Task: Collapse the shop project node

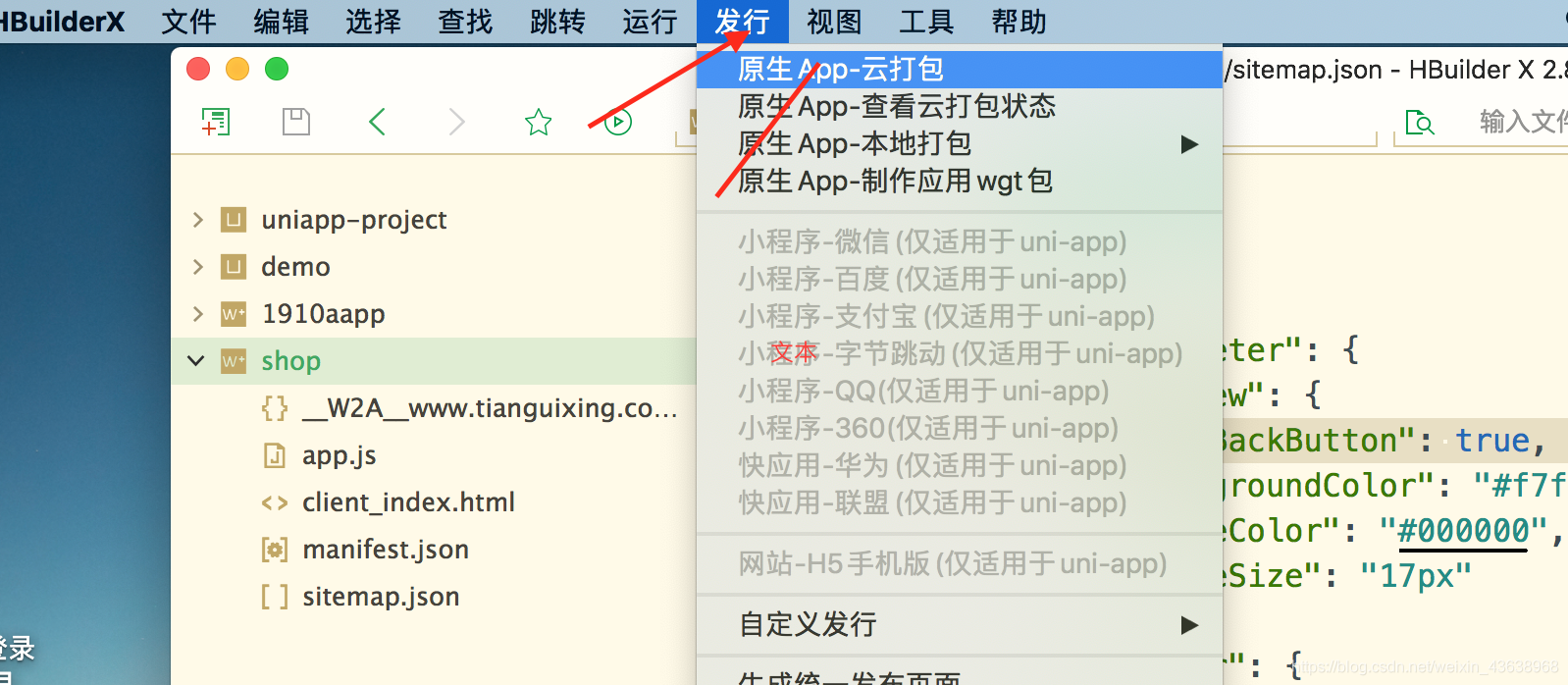Action: coord(196,360)
